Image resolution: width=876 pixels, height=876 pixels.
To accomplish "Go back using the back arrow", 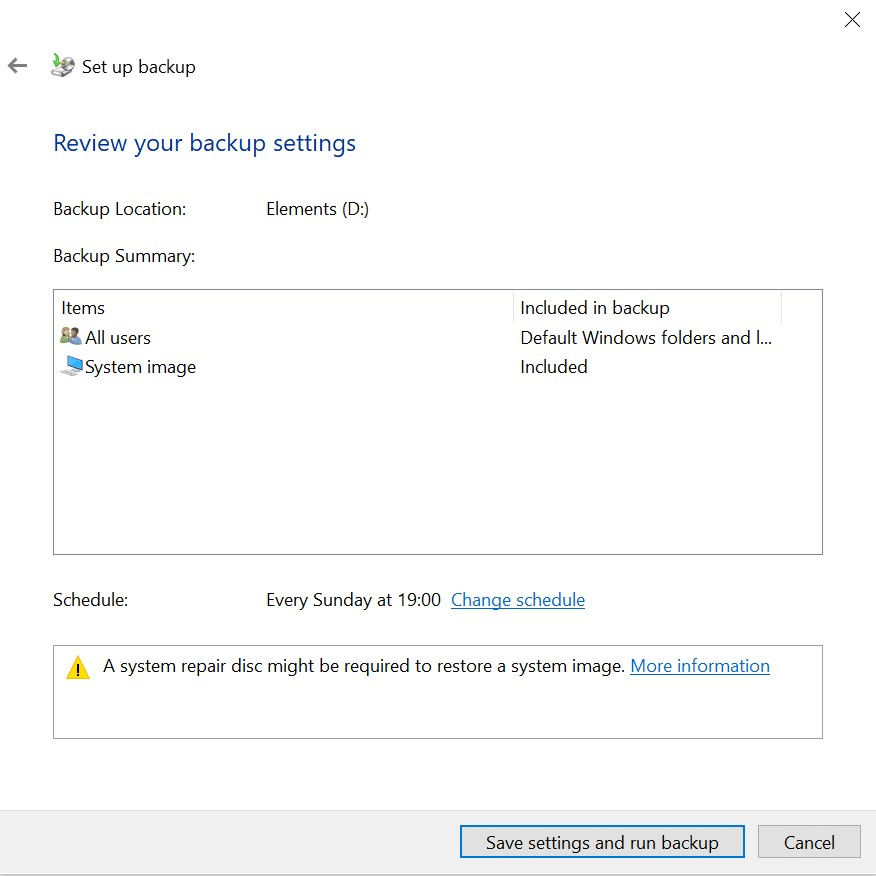I will (17, 66).
